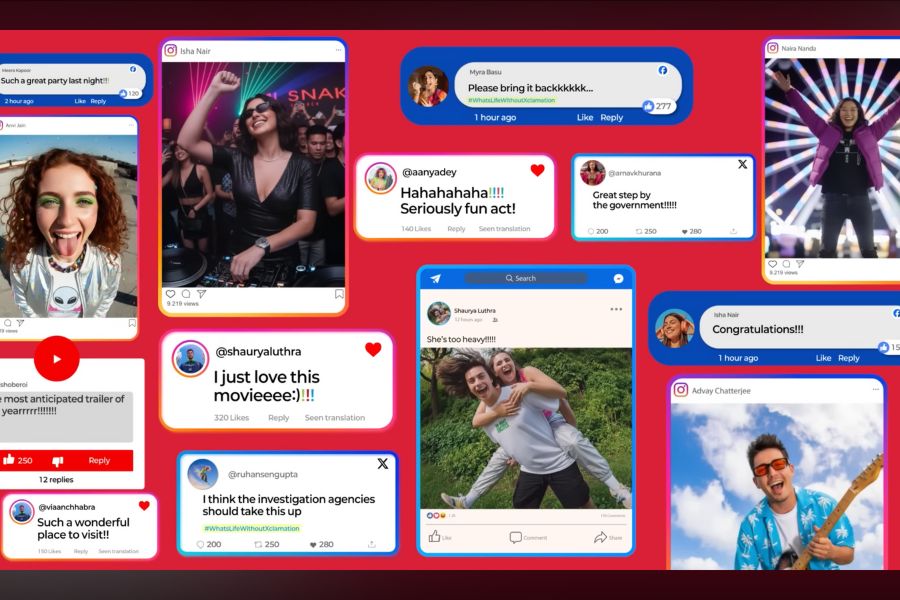Toggle the bookmark on Isha Nair's Instagram post

click(x=339, y=294)
